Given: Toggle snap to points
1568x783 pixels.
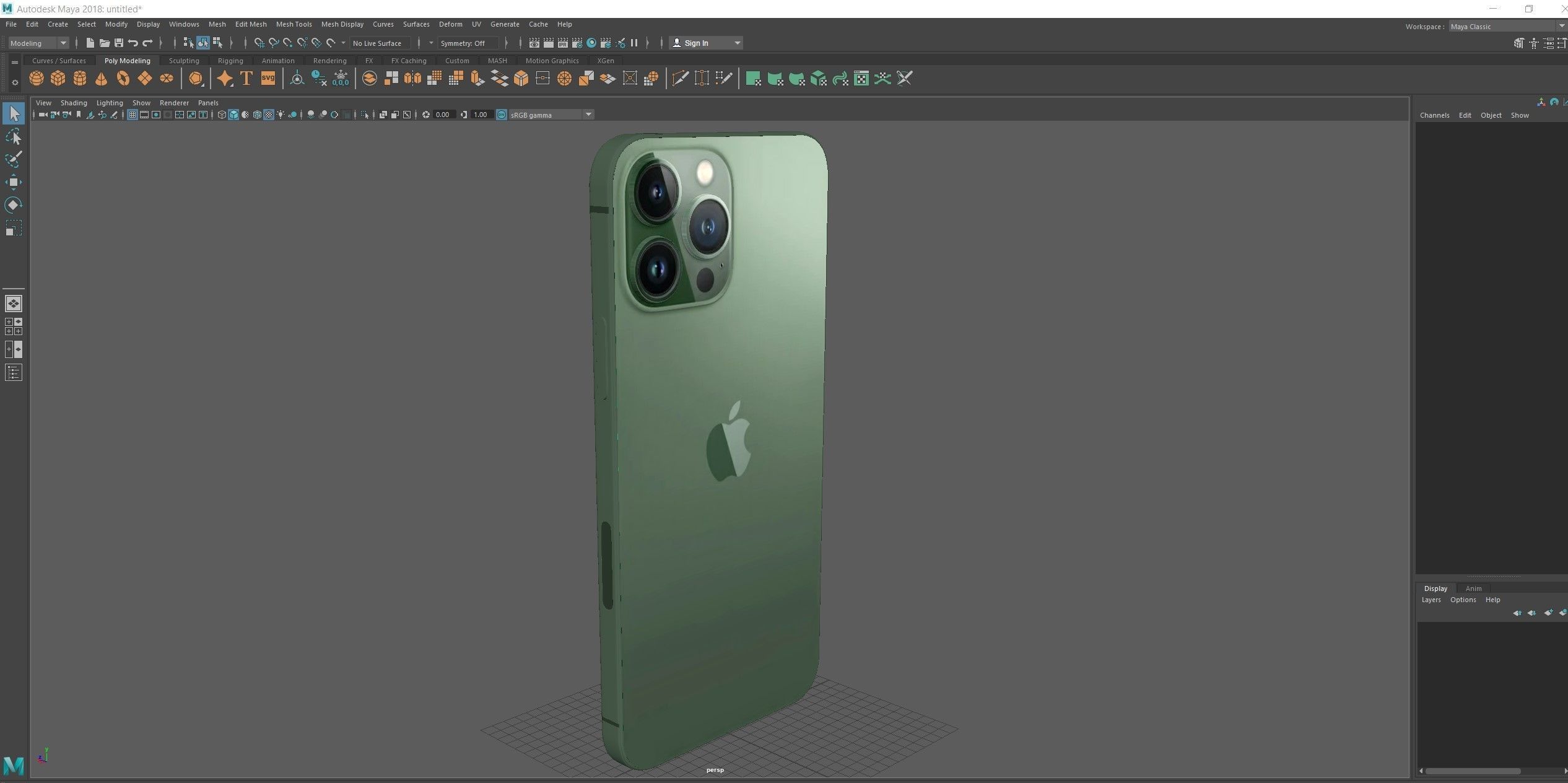Looking at the screenshot, I should pyautogui.click(x=287, y=43).
